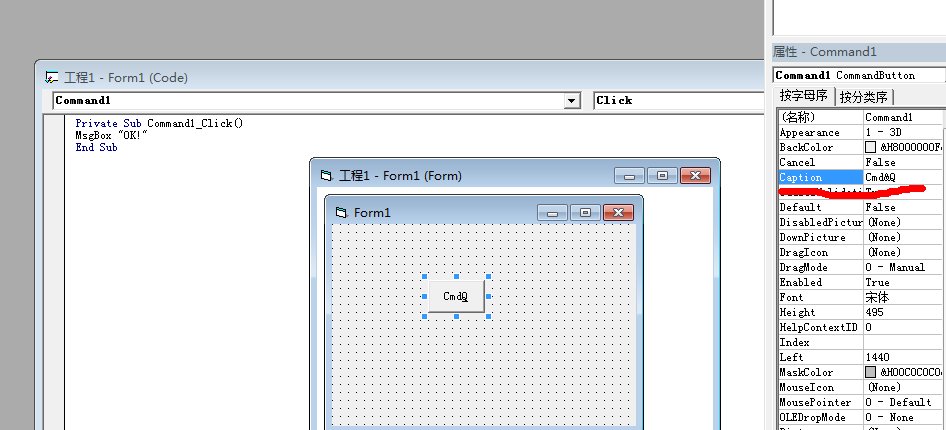Select the CmdQ button on the form

coord(456,297)
